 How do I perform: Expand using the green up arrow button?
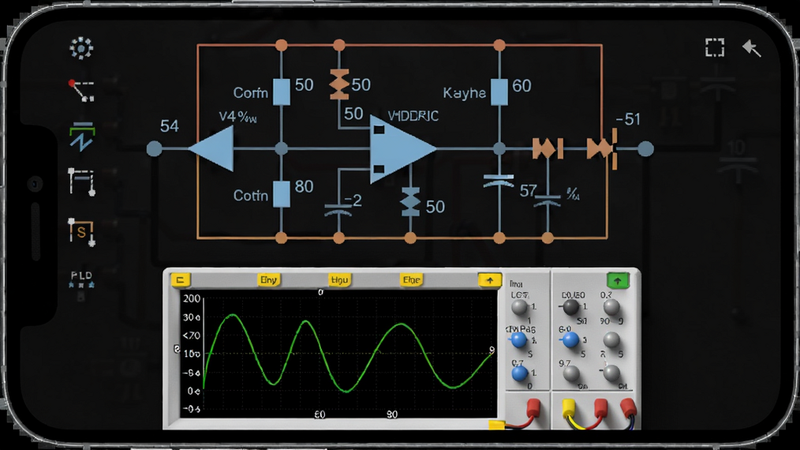point(617,281)
